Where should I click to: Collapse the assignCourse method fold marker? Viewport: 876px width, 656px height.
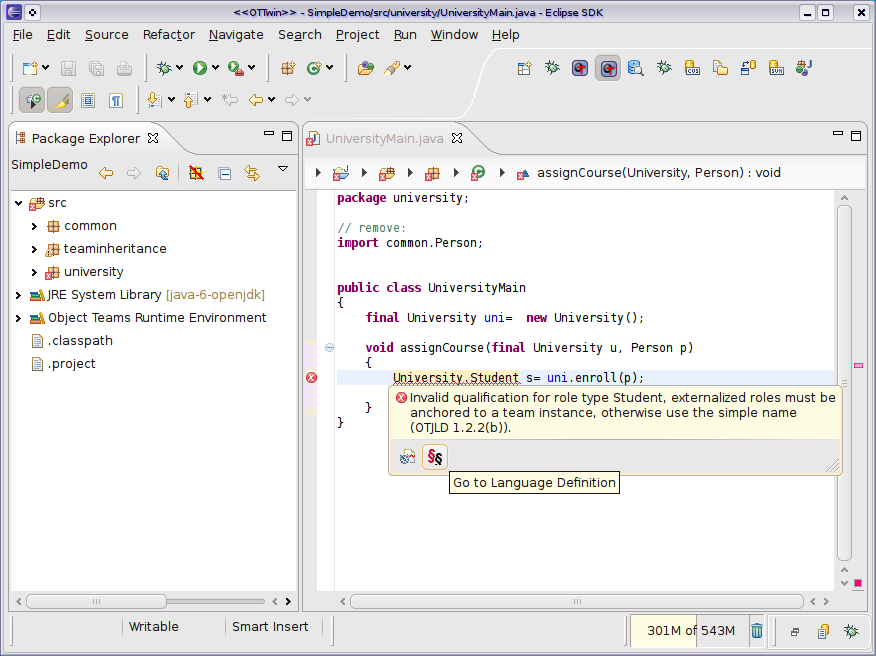pos(329,348)
